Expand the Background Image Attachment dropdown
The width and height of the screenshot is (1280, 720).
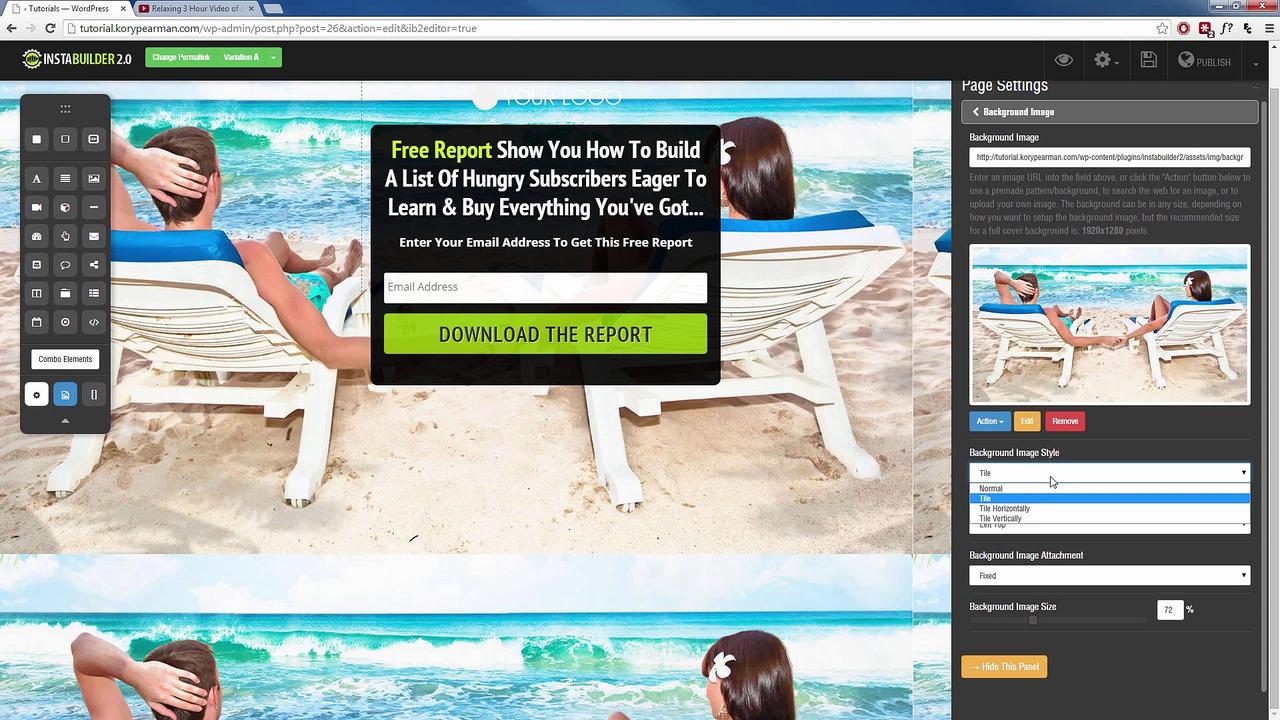pyautogui.click(x=1109, y=576)
